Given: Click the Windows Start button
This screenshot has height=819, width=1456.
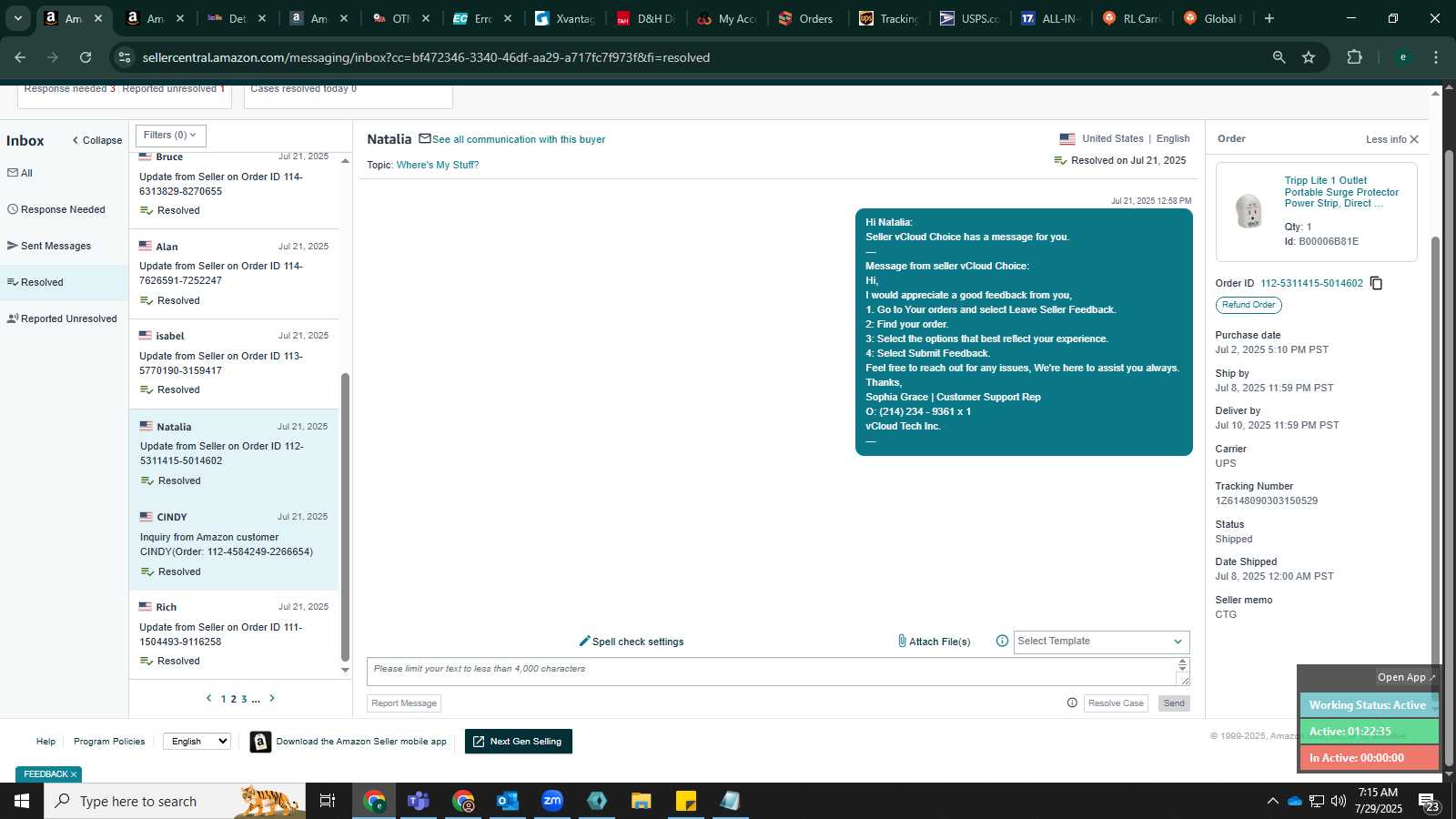Looking at the screenshot, I should pos(22,801).
